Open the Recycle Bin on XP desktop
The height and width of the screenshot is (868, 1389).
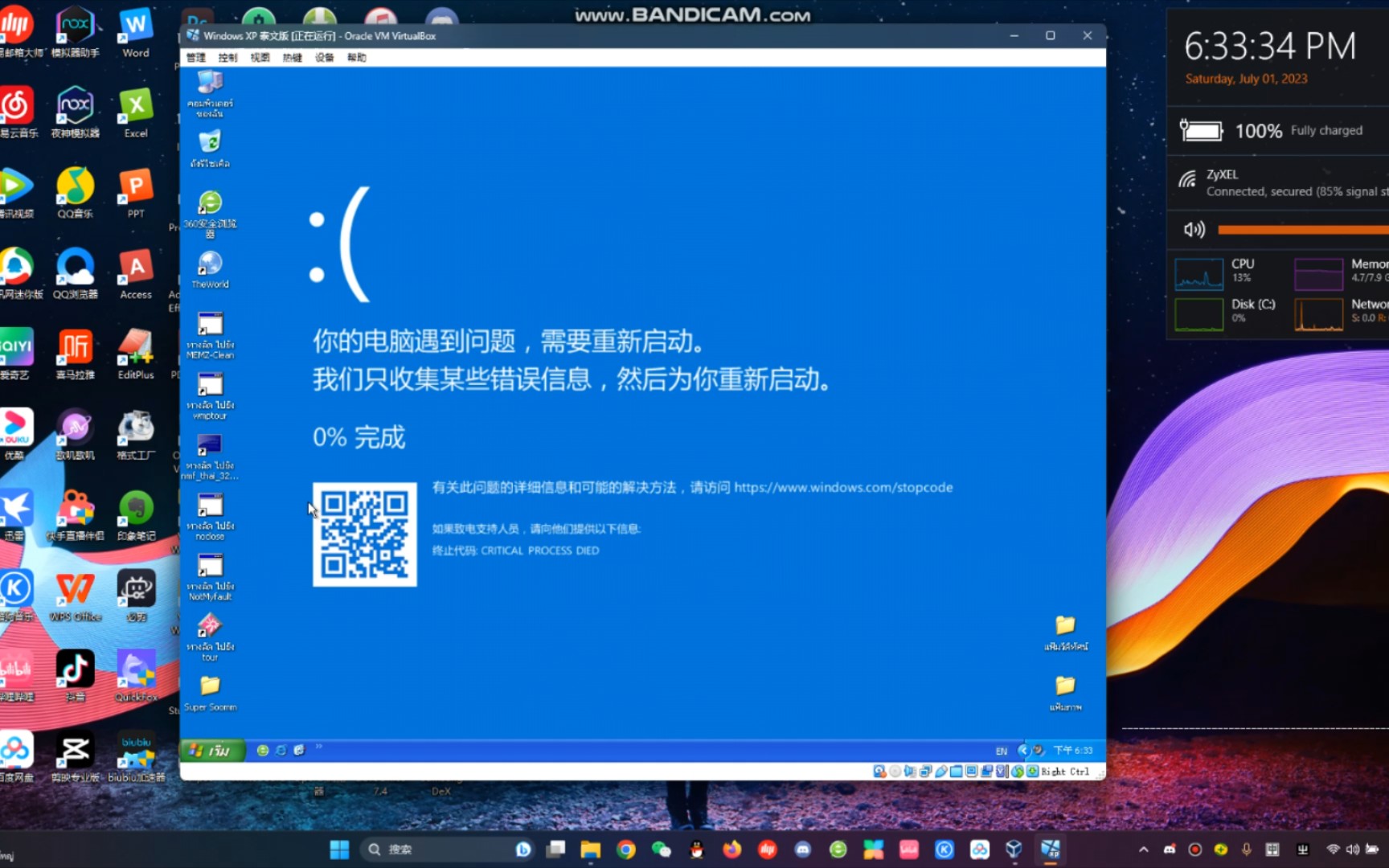tap(210, 149)
